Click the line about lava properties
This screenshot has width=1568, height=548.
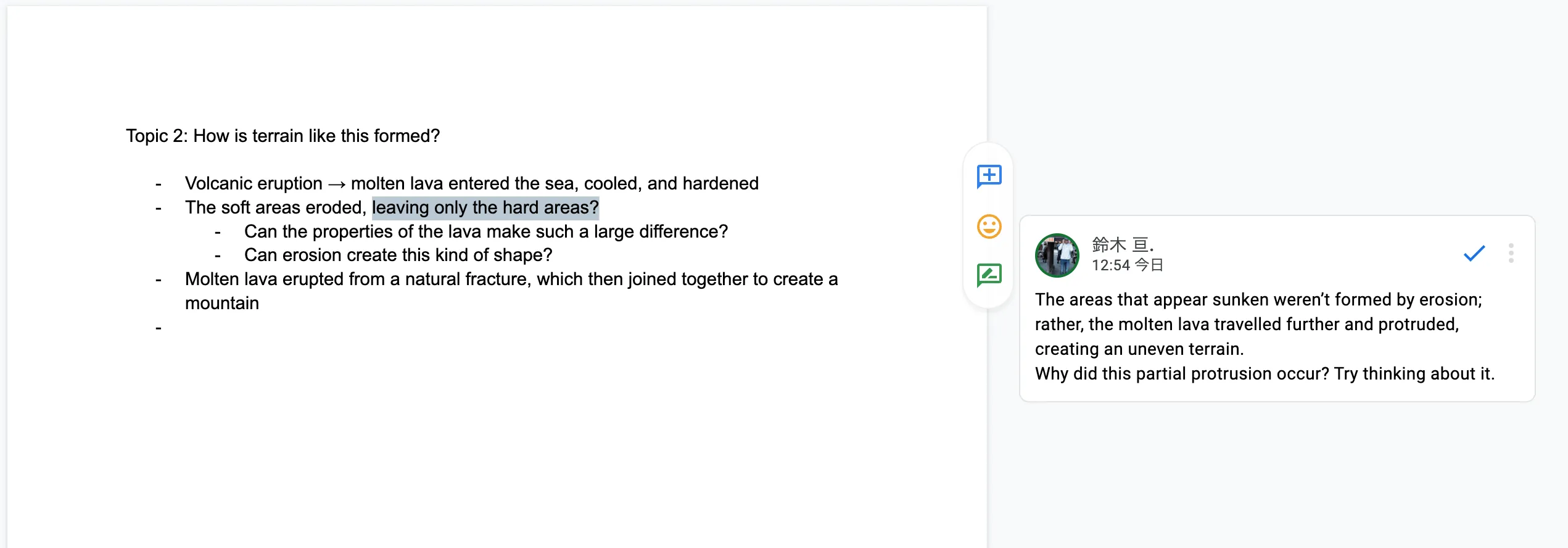pyautogui.click(x=485, y=231)
